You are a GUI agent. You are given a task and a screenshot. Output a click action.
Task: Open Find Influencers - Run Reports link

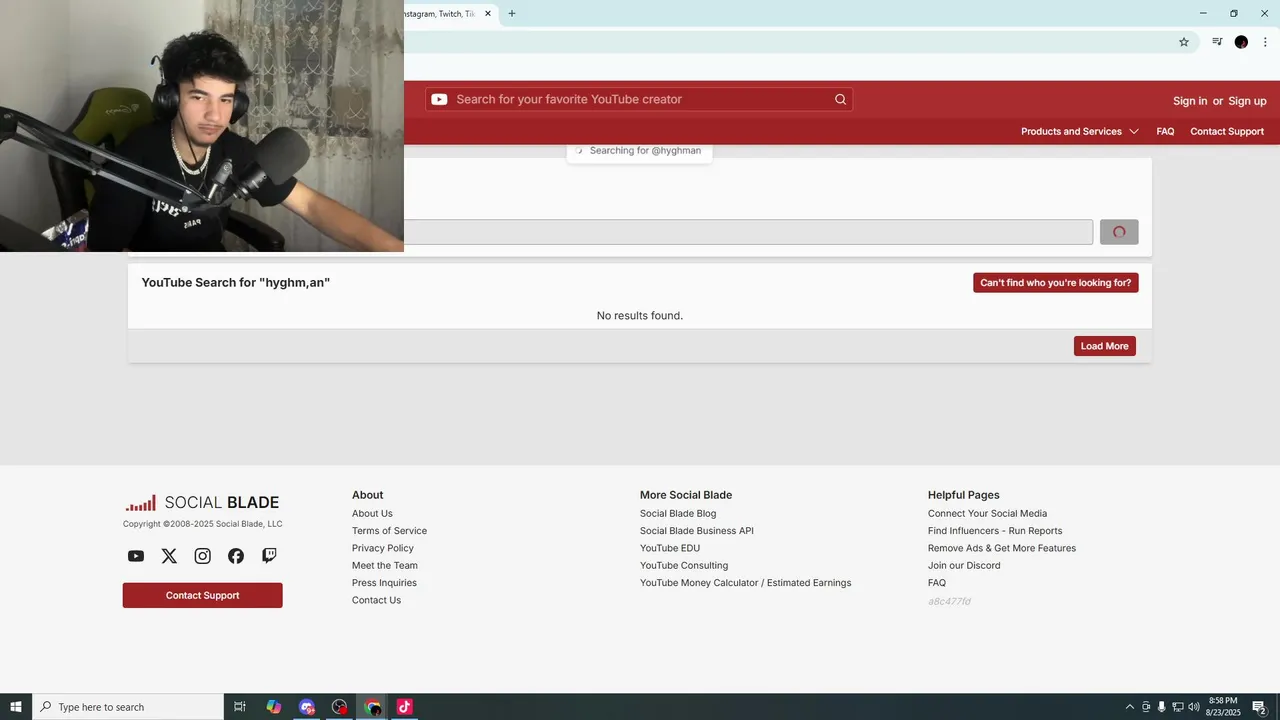pyautogui.click(x=995, y=531)
